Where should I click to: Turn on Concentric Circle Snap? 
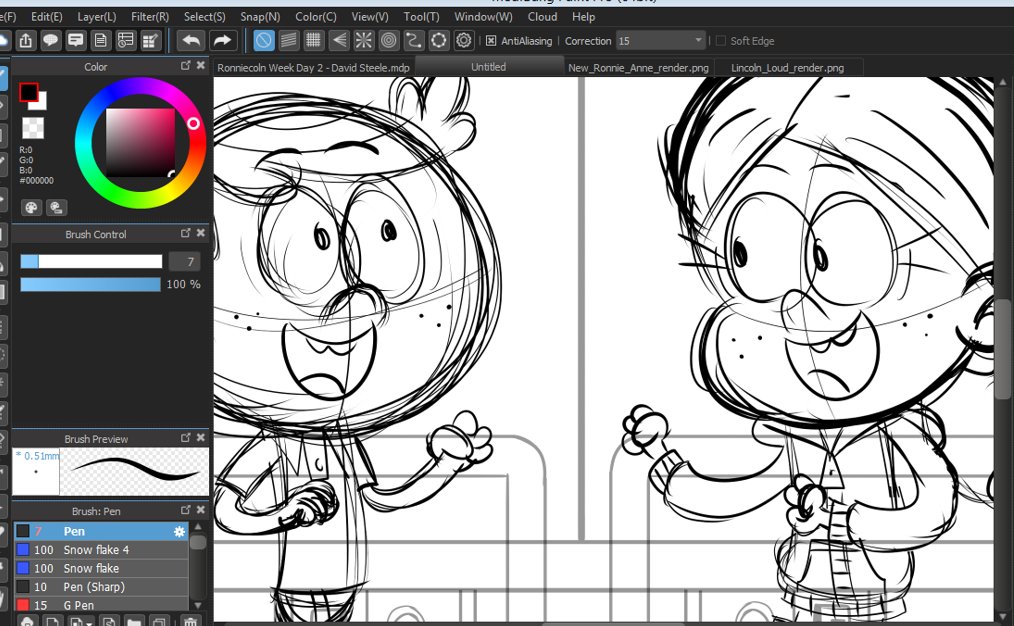(389, 40)
